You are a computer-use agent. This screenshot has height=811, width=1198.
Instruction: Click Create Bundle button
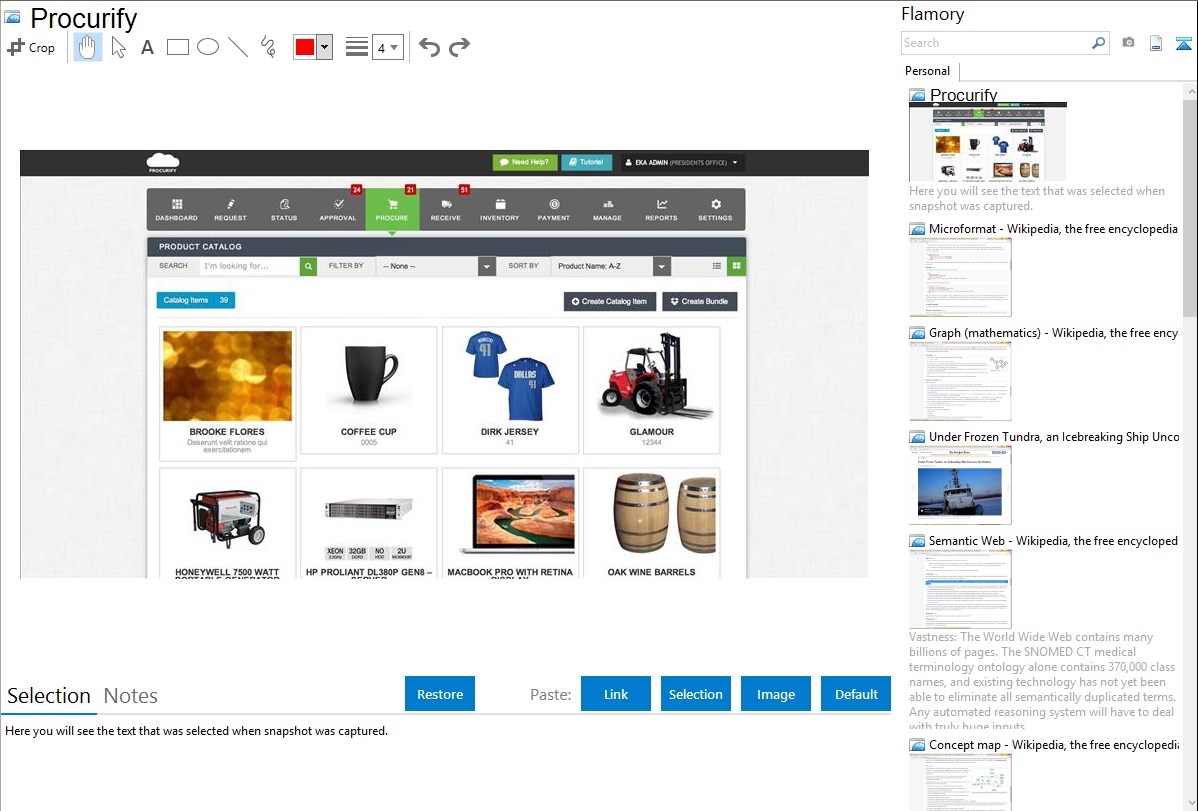pos(700,301)
